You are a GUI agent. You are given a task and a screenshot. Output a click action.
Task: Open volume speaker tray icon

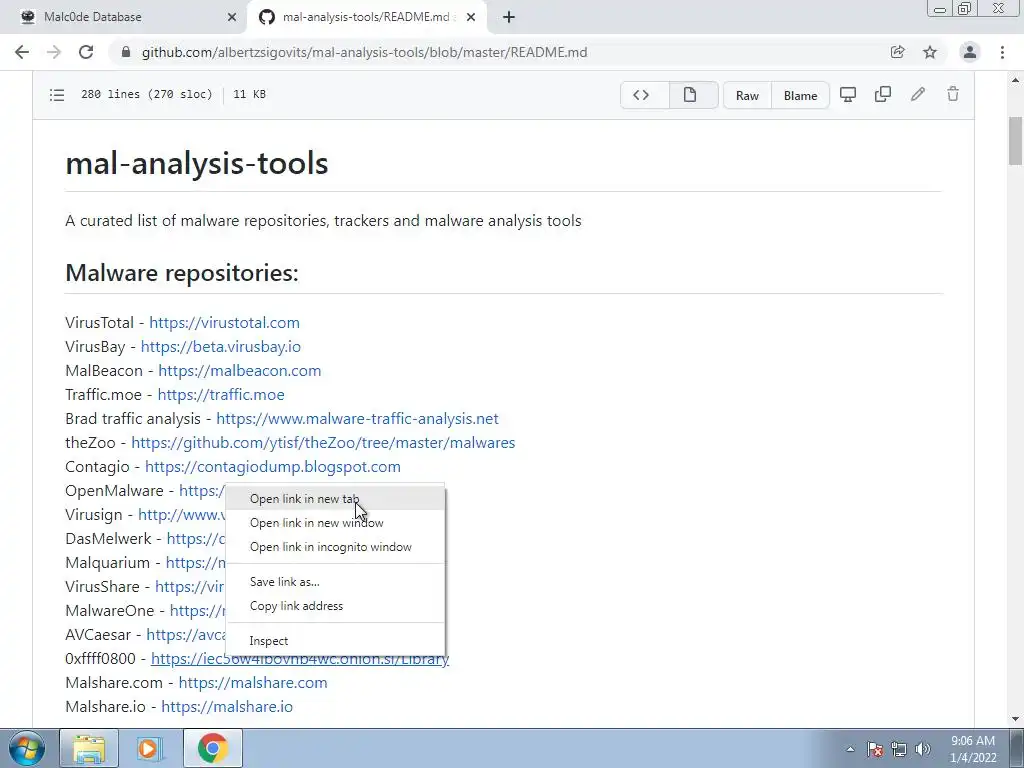(x=923, y=749)
